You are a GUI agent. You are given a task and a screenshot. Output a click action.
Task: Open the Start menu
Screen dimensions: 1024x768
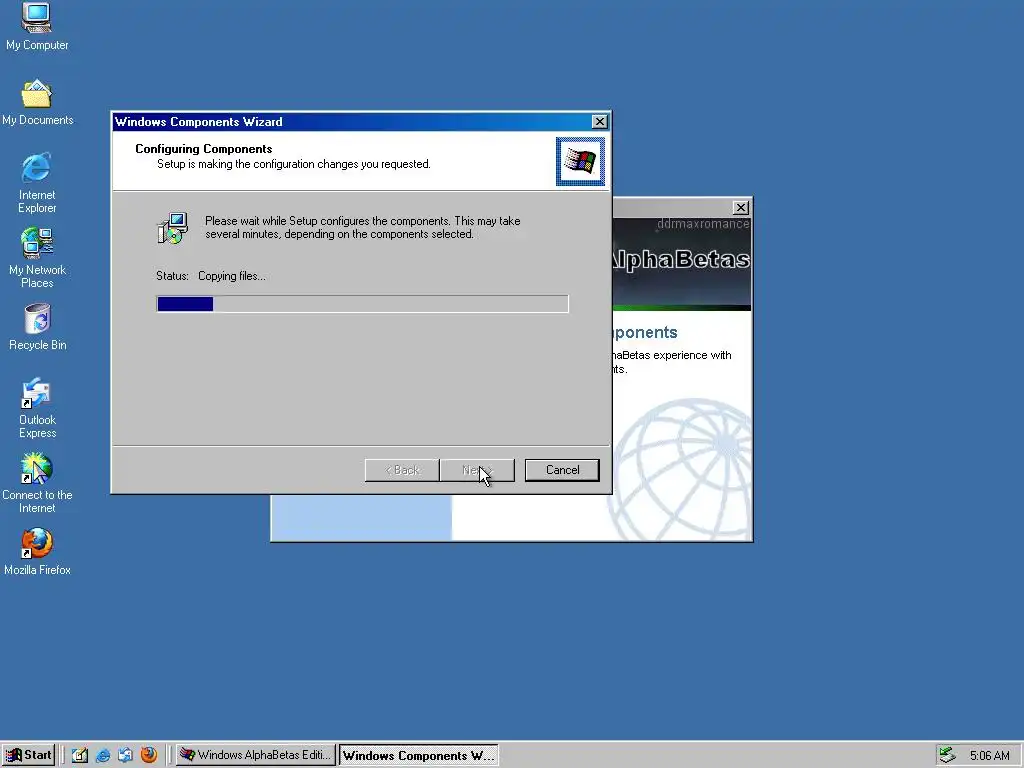[28, 755]
